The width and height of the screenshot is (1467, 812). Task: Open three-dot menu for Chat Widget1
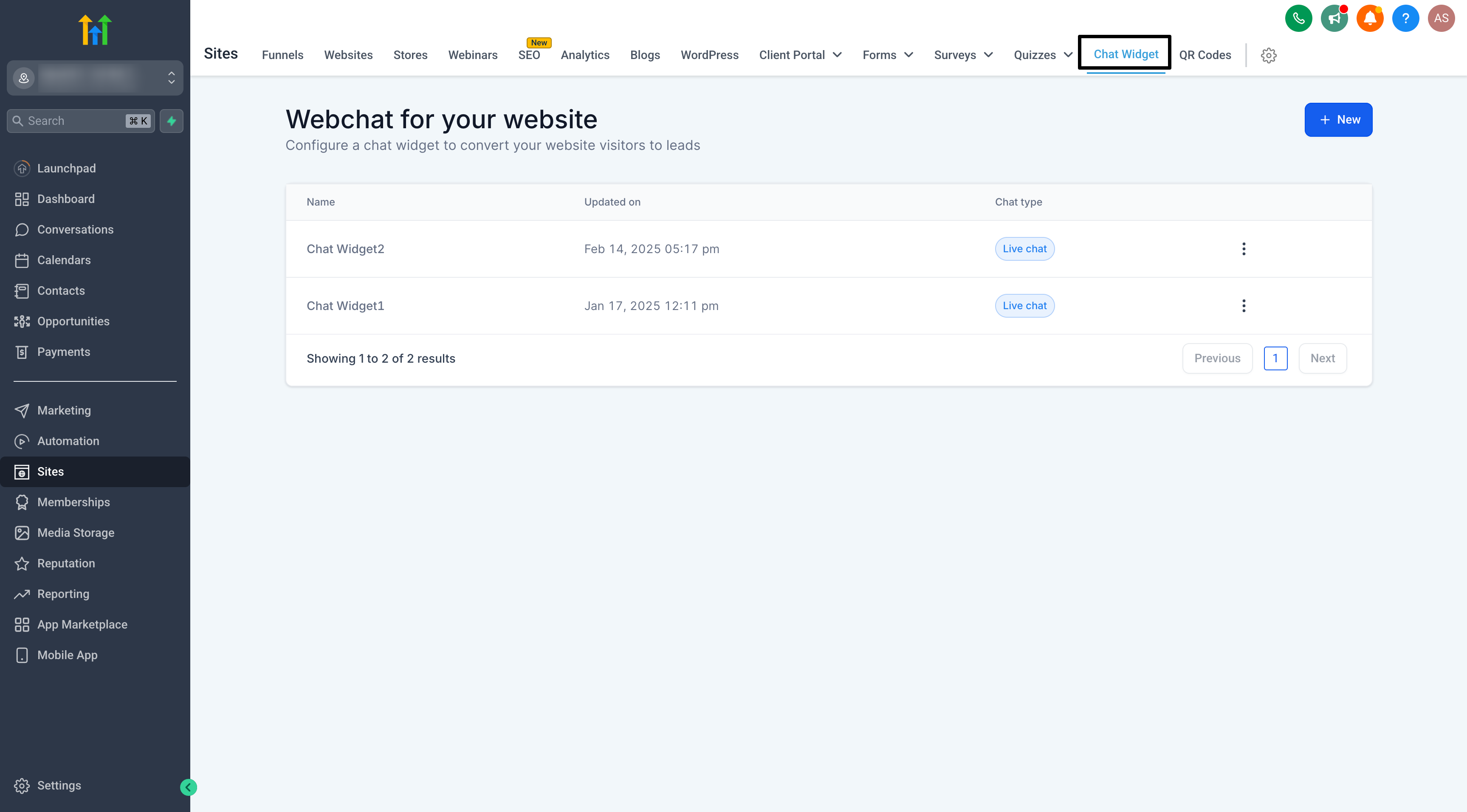click(x=1243, y=306)
